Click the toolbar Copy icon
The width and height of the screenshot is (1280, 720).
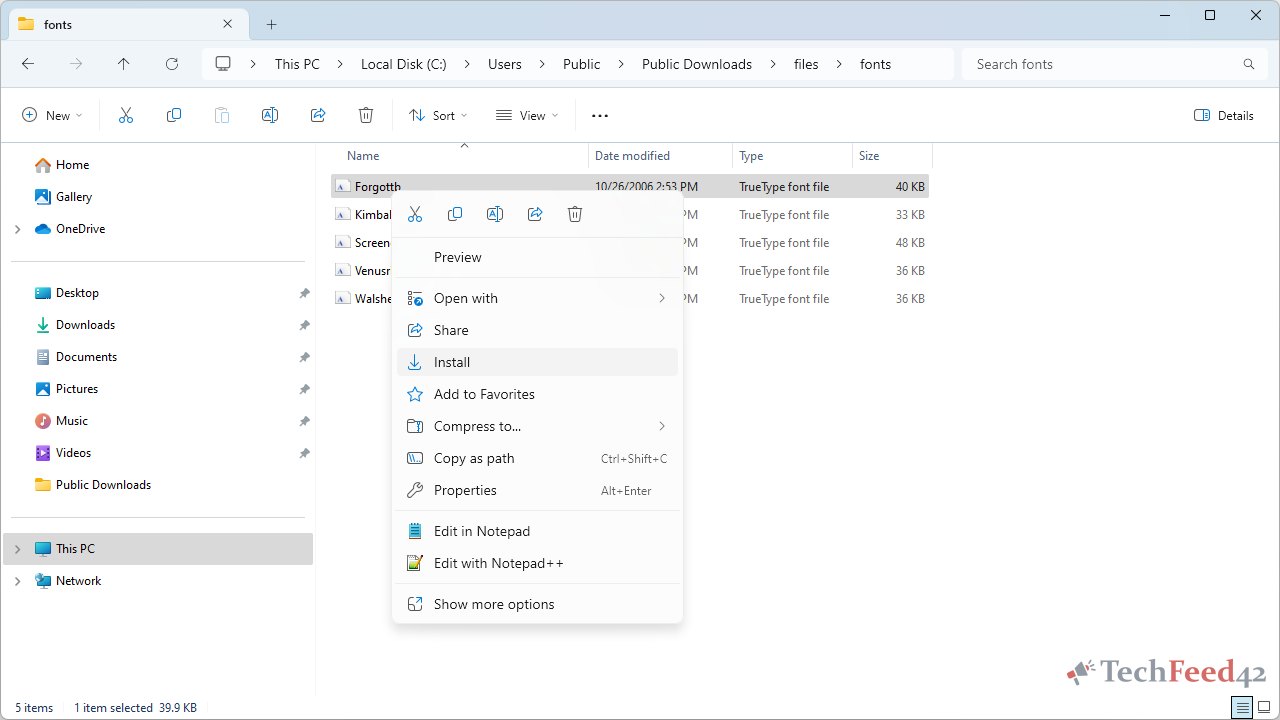point(174,115)
